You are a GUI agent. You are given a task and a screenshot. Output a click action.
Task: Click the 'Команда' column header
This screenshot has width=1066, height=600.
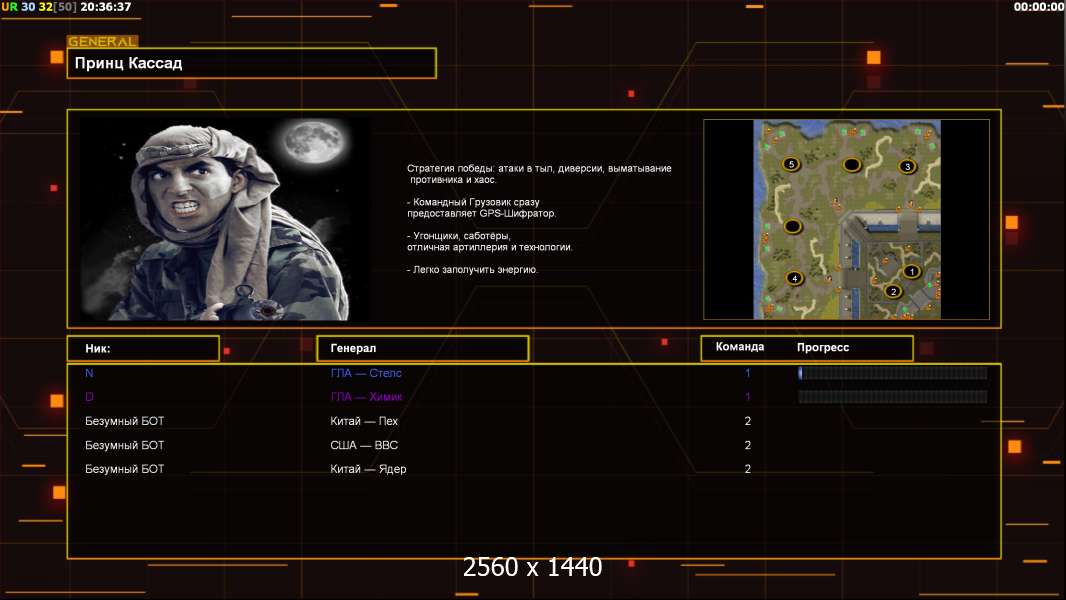(740, 347)
